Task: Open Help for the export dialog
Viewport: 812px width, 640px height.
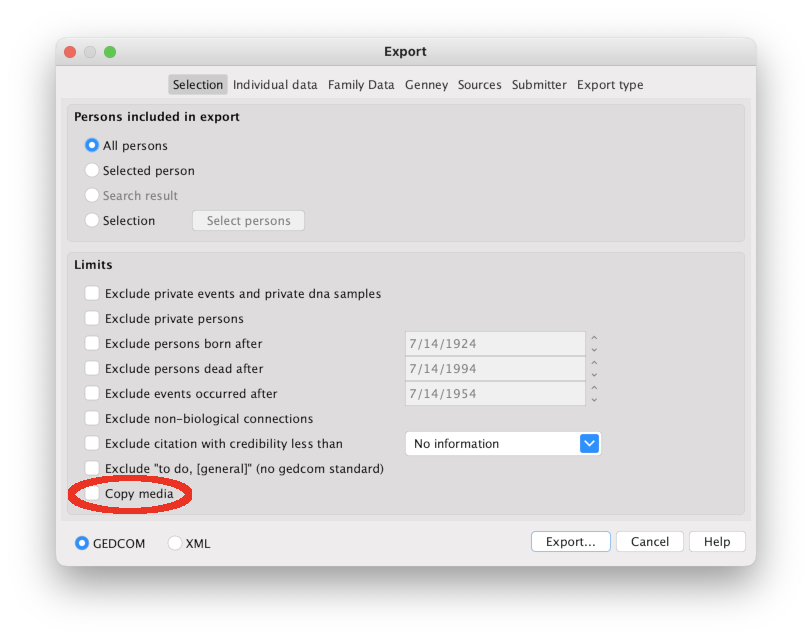Action: pos(717,542)
